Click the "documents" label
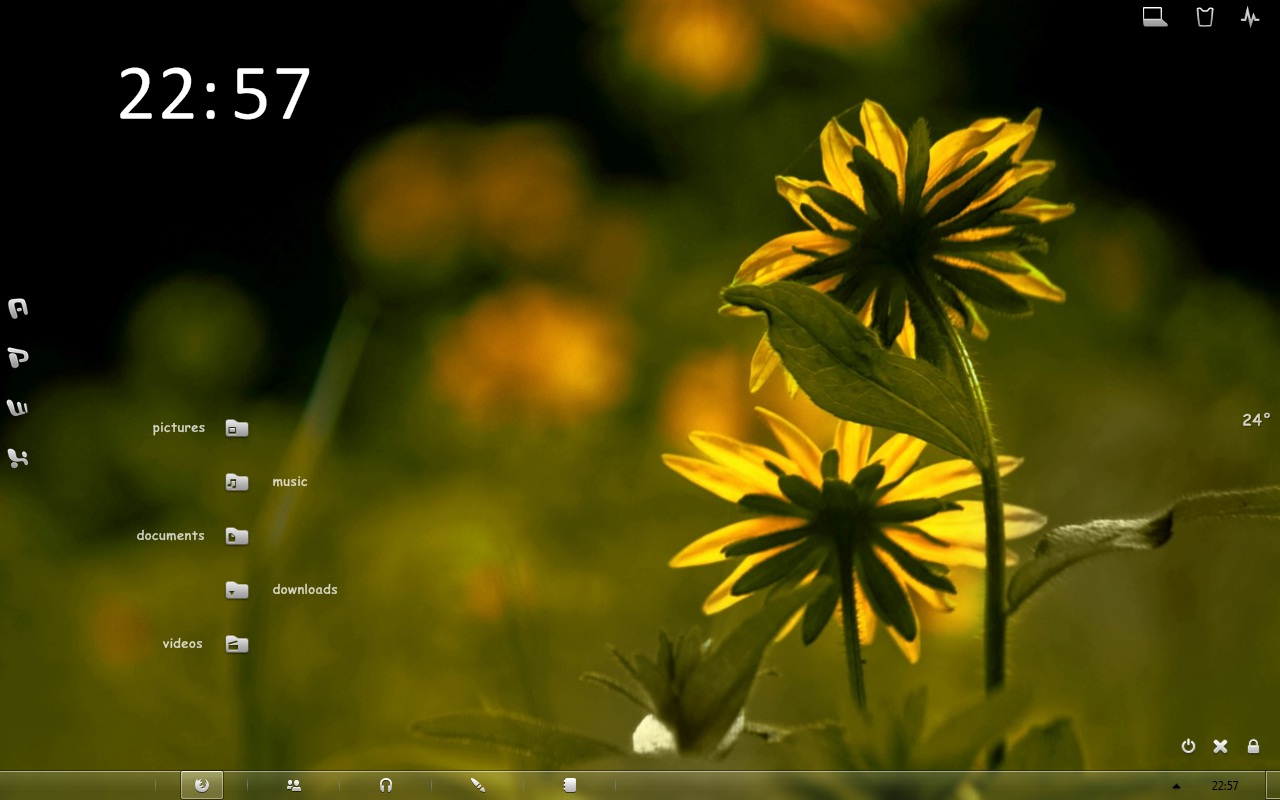The image size is (1280, 800). click(x=170, y=536)
